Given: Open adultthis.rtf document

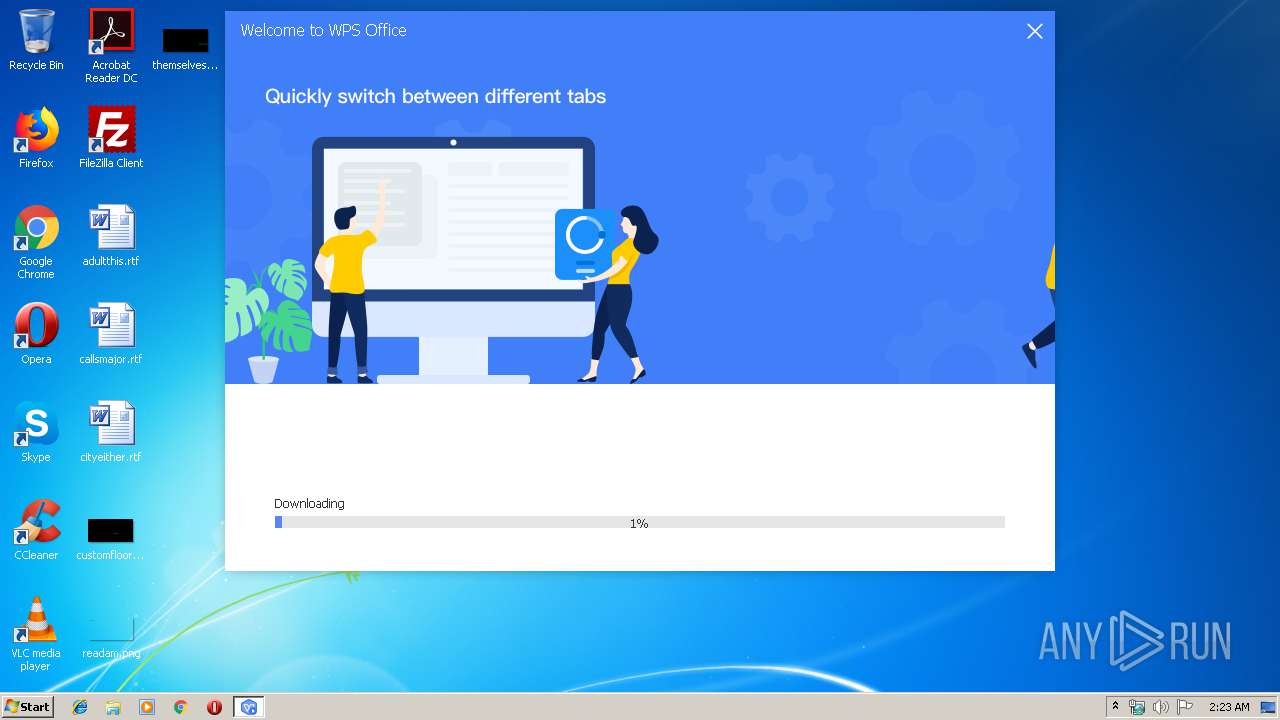Looking at the screenshot, I should coord(111,236).
